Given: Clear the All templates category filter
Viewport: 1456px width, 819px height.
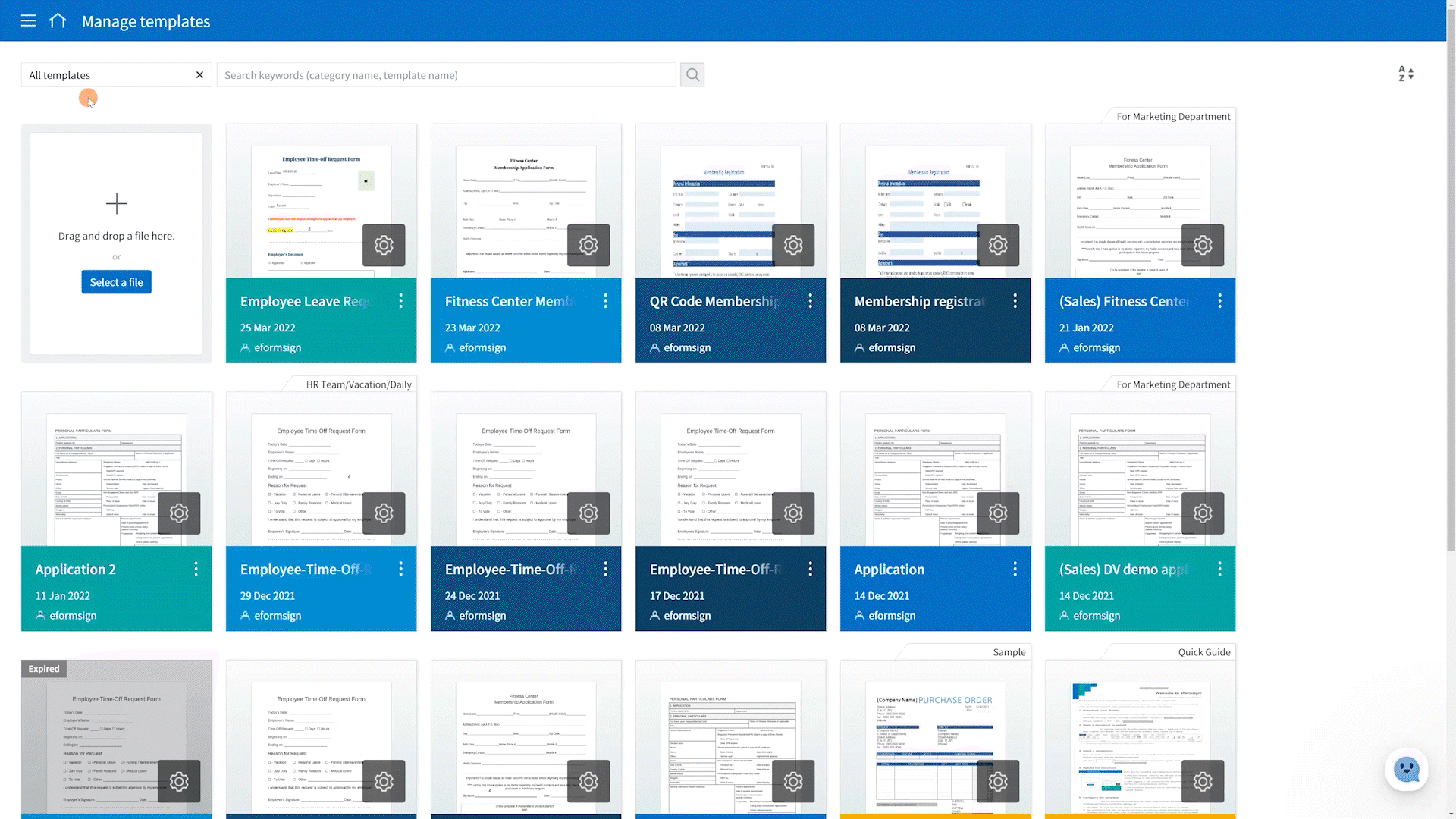Looking at the screenshot, I should (199, 75).
